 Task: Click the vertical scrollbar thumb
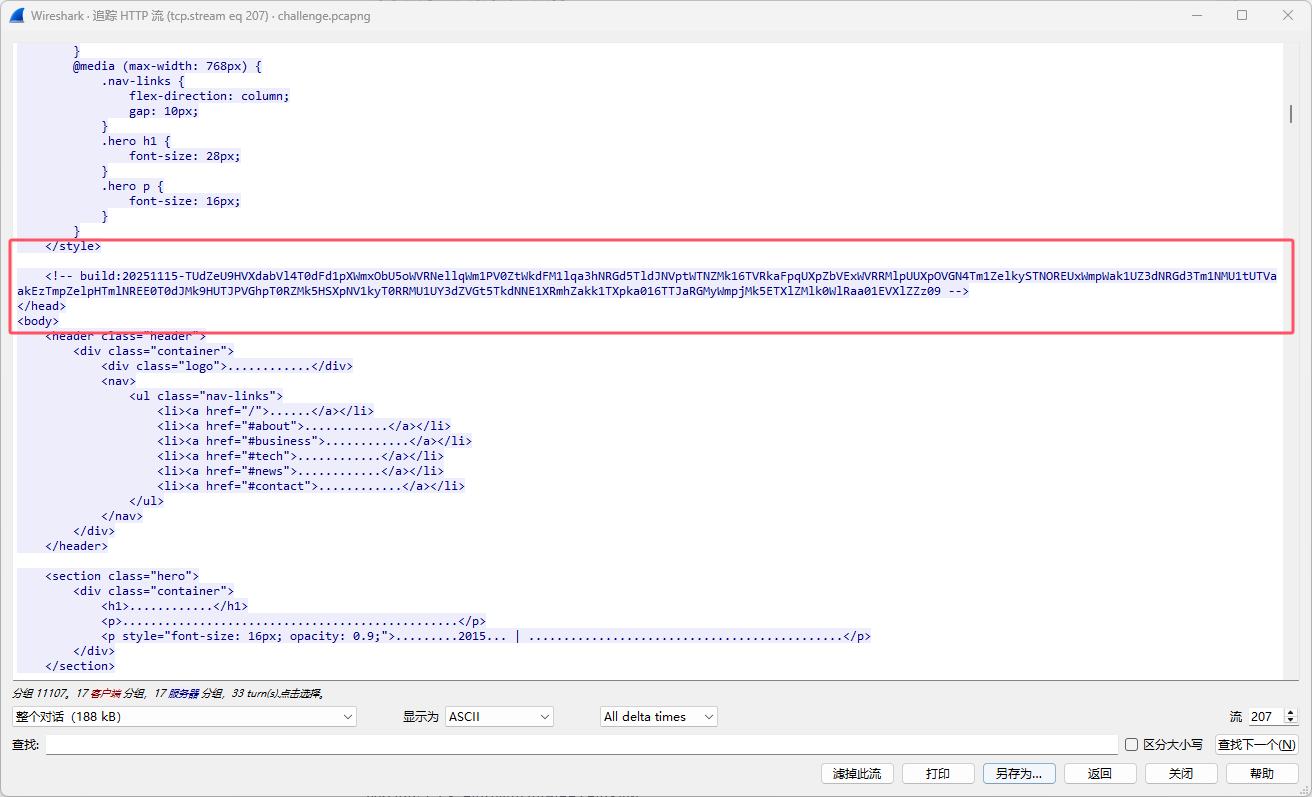click(1291, 114)
